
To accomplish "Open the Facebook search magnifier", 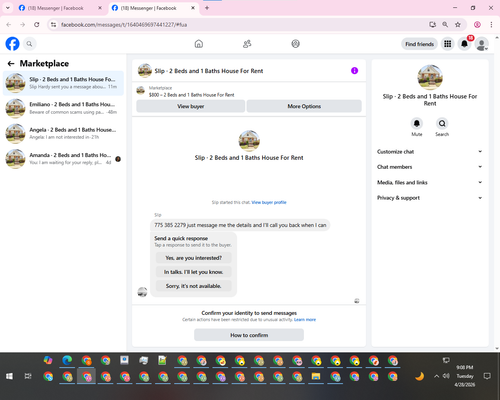I will (29, 44).
